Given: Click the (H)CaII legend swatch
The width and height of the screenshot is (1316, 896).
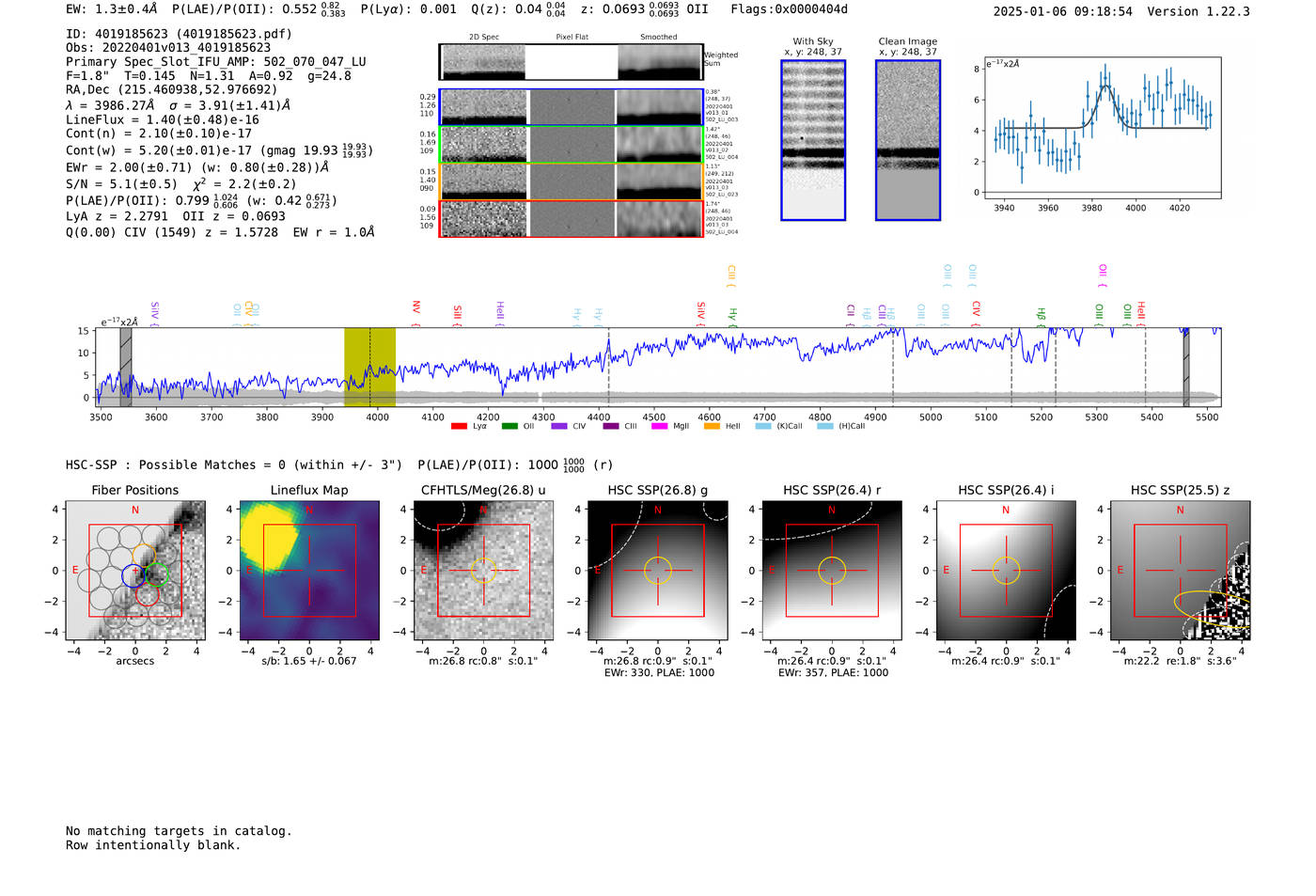Looking at the screenshot, I should point(825,426).
